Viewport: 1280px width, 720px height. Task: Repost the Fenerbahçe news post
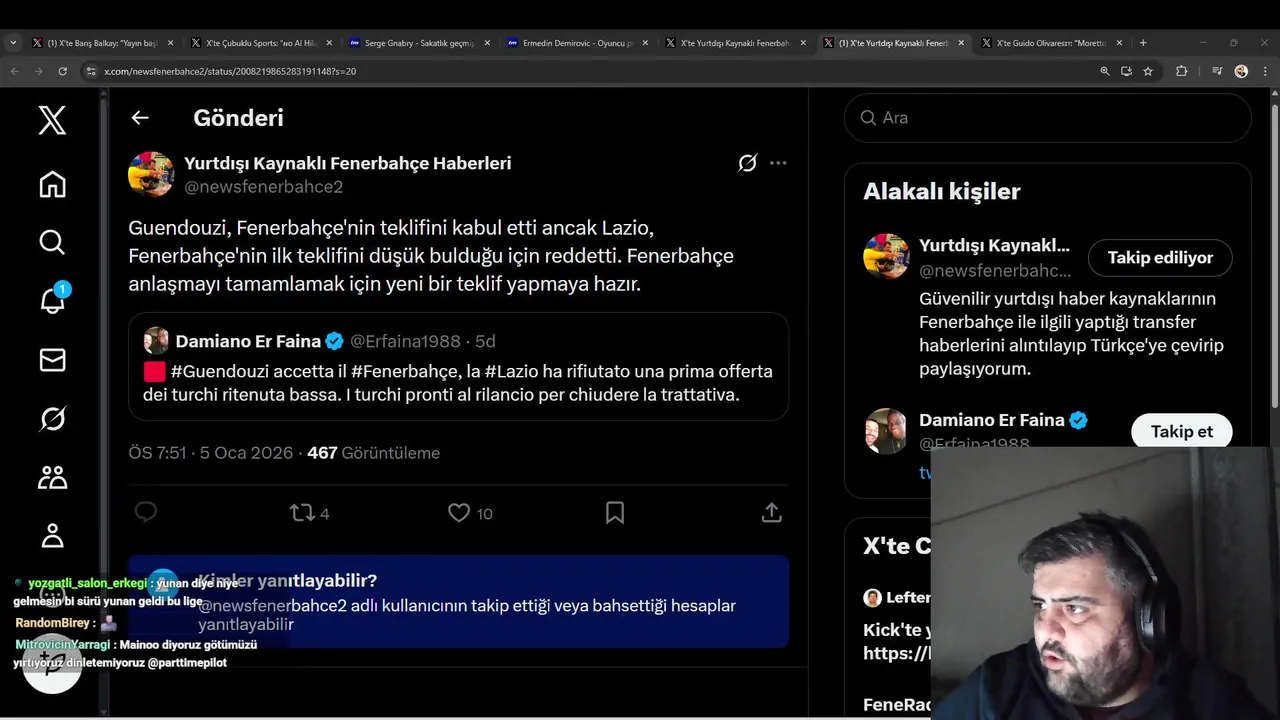[x=301, y=513]
